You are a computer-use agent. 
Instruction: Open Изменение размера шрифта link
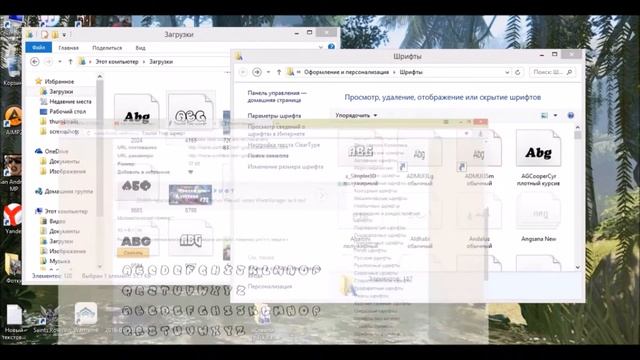point(285,167)
